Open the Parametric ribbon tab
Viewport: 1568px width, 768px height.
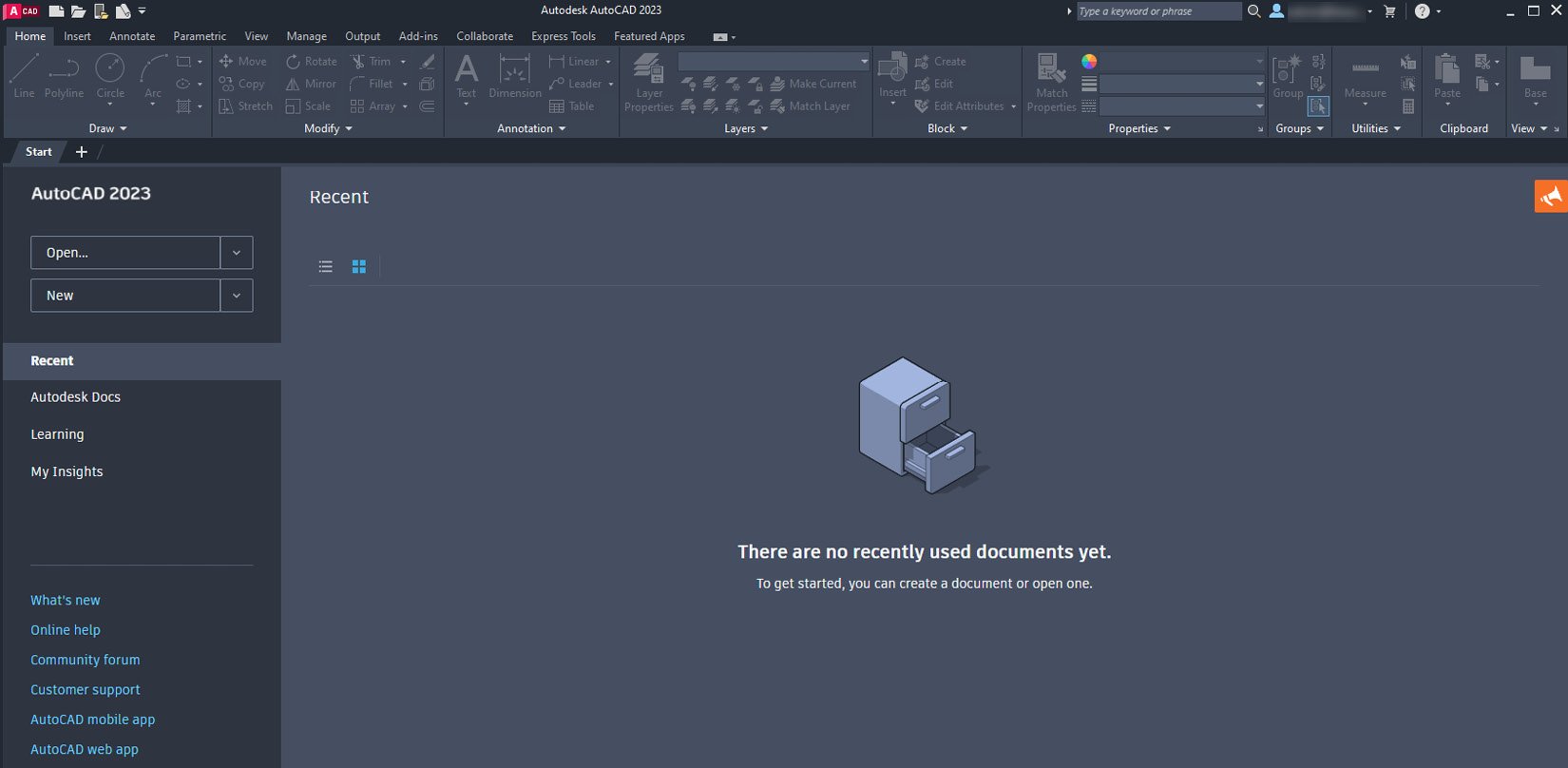click(x=200, y=36)
